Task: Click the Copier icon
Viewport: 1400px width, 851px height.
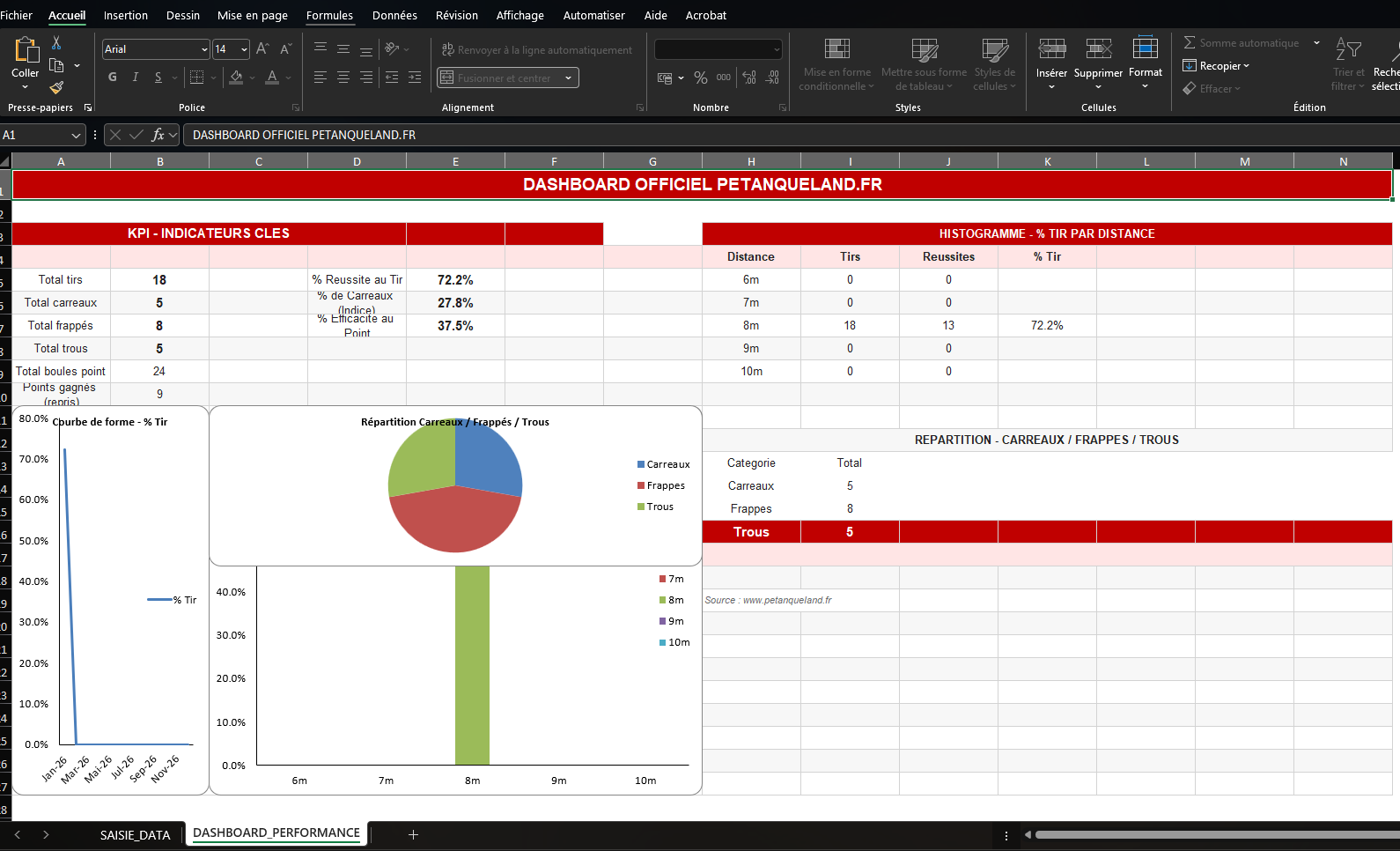Action: (56, 65)
